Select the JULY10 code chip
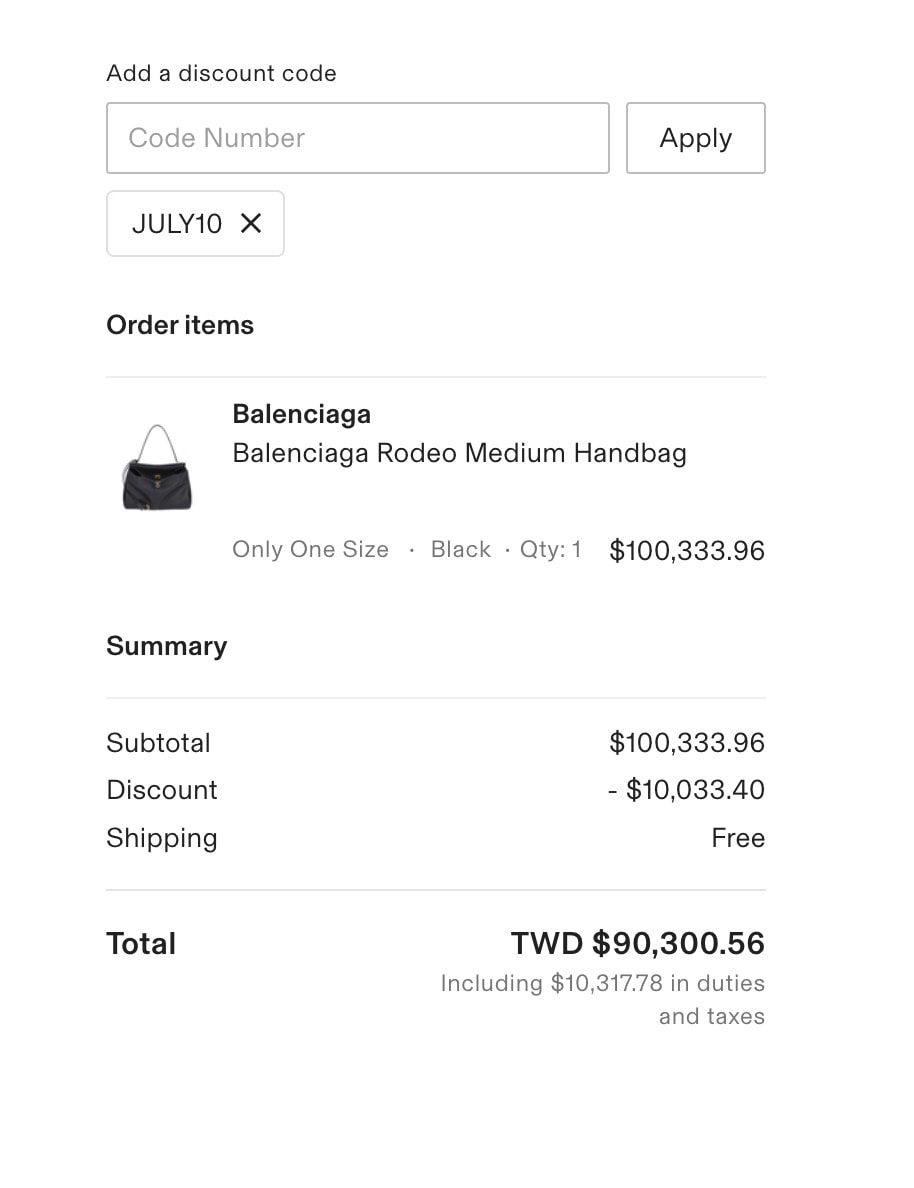This screenshot has width=914, height=1188. (x=196, y=224)
